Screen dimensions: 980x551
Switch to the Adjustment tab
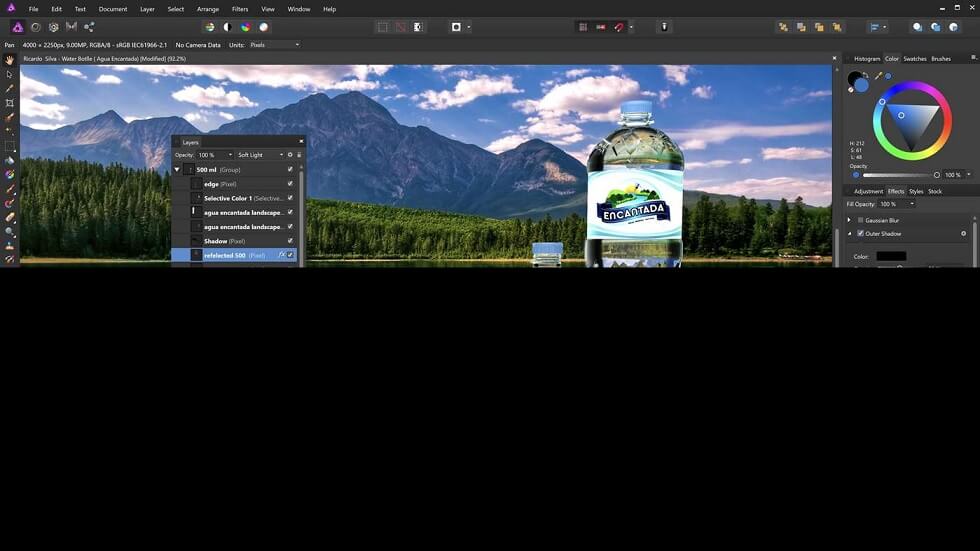868,191
